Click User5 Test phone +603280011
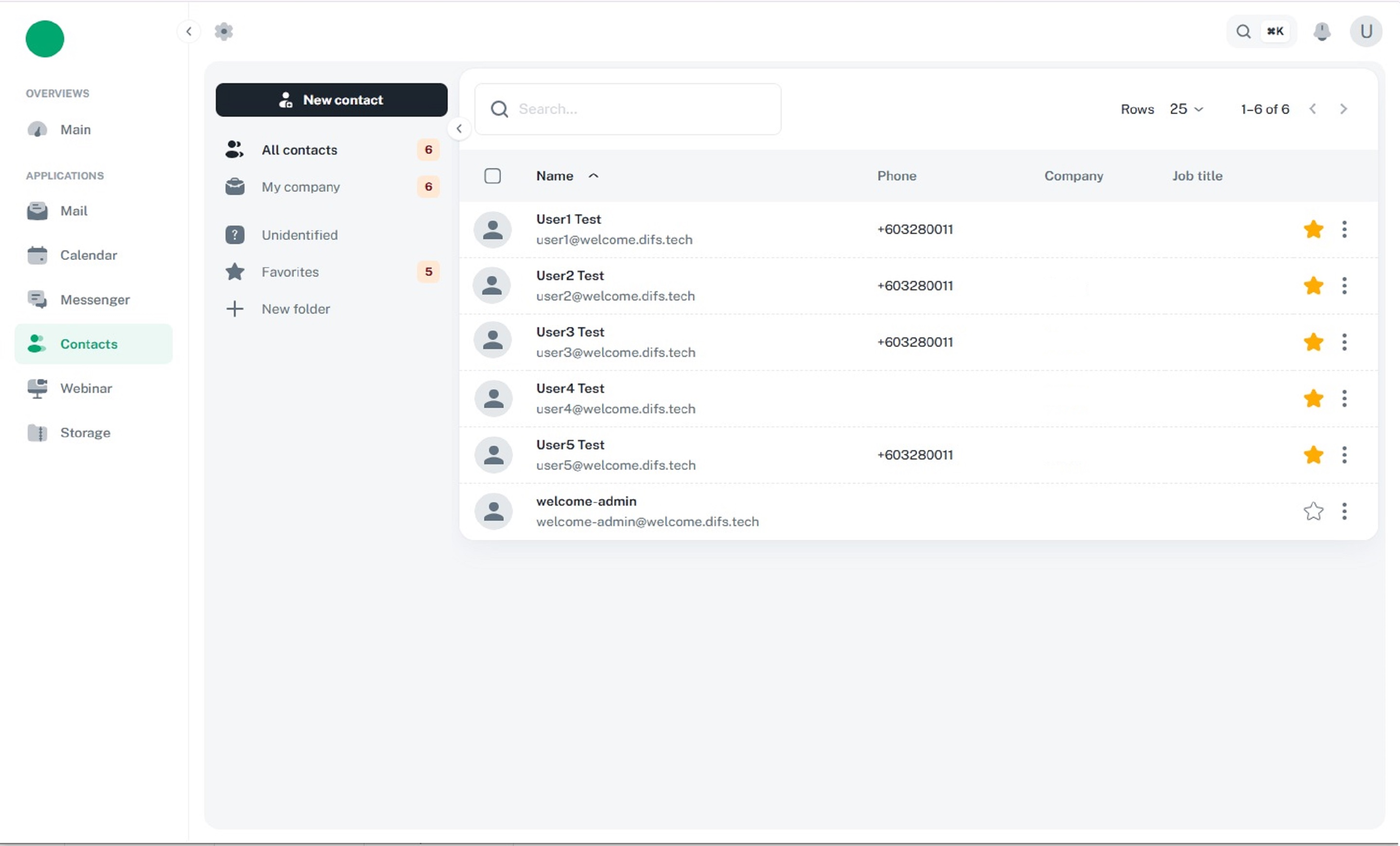This screenshot has width=1400, height=846. [915, 455]
